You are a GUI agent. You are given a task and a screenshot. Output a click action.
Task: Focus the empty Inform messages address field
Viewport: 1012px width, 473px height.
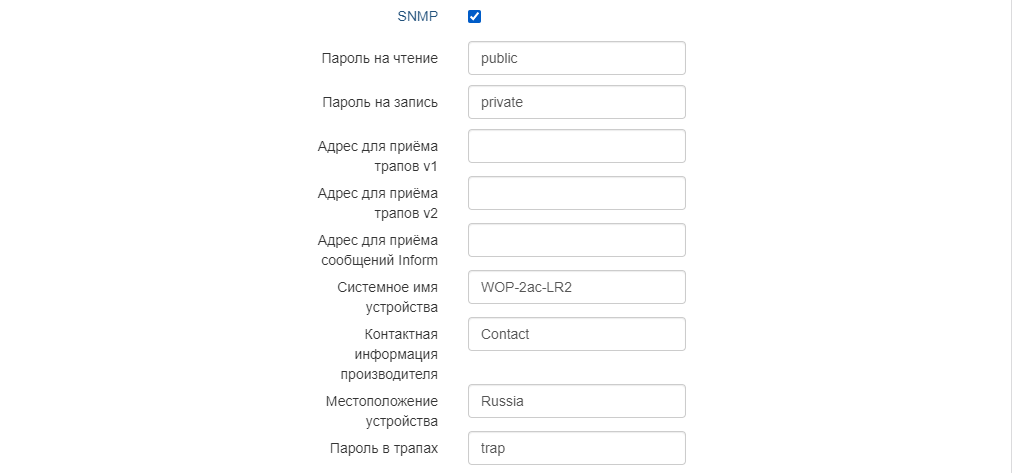point(576,240)
